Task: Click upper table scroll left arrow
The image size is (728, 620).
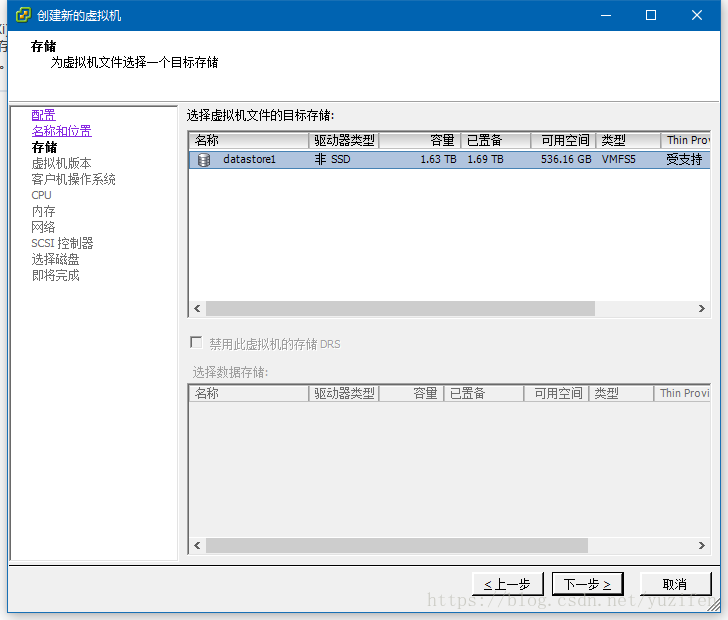Action: click(197, 308)
